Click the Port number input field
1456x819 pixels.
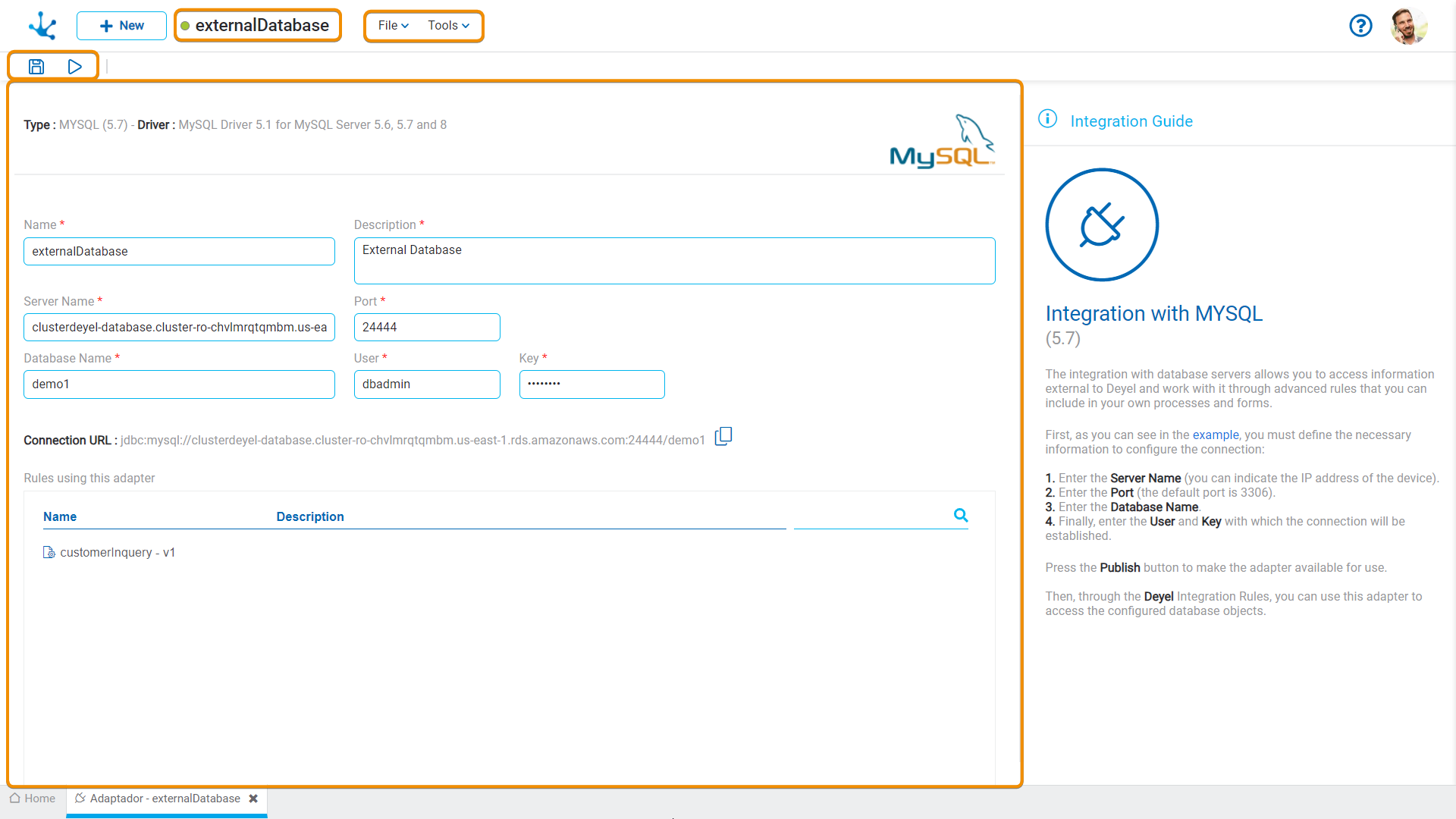pos(428,326)
